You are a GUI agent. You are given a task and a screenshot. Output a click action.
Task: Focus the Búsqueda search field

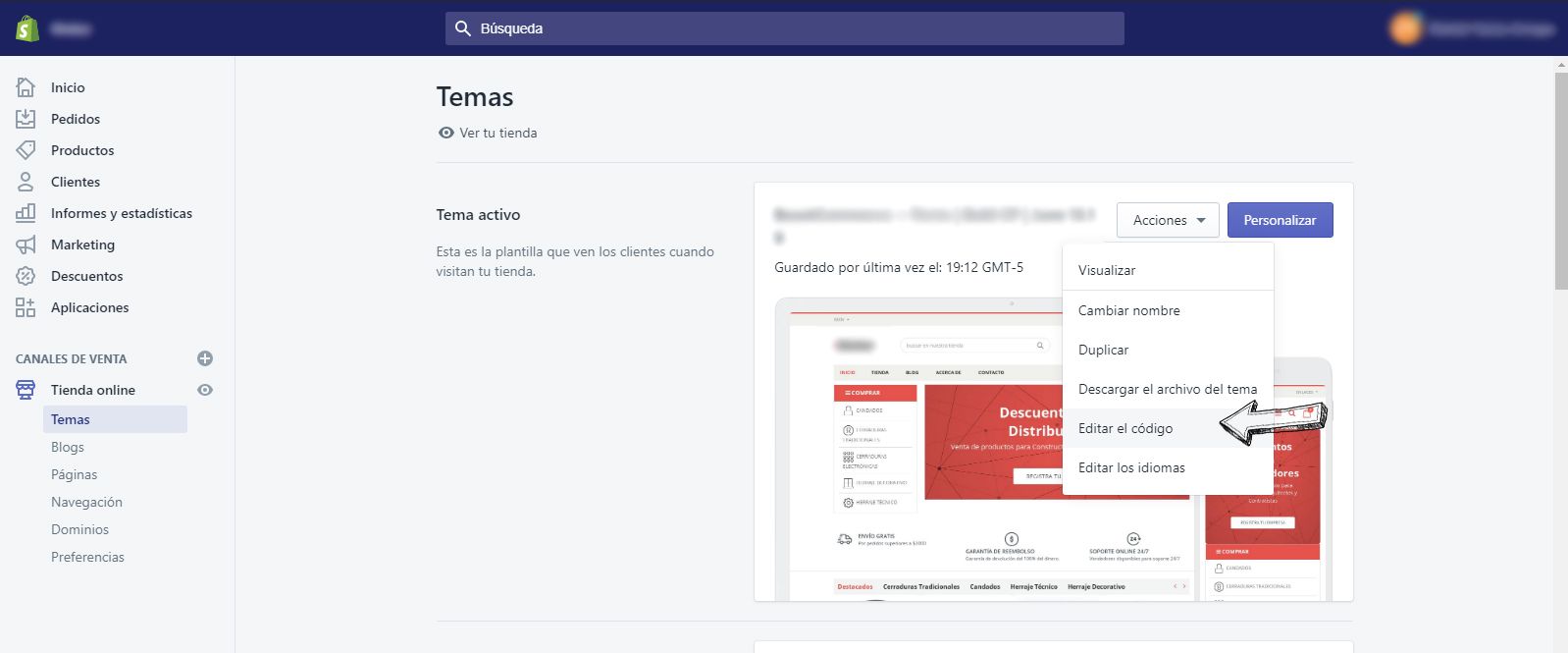tap(785, 28)
